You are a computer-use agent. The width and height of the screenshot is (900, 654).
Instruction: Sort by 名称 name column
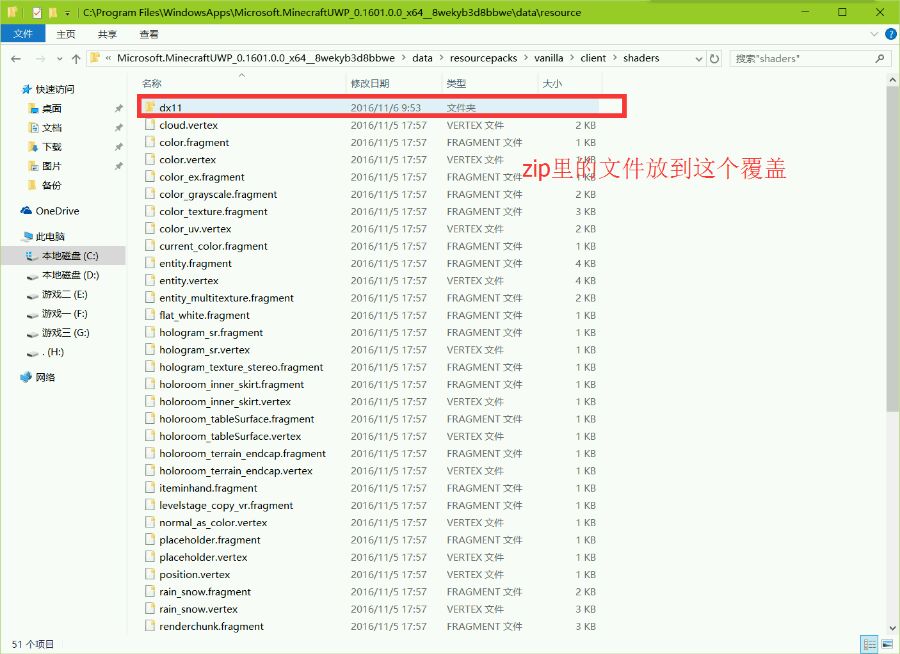[242, 83]
